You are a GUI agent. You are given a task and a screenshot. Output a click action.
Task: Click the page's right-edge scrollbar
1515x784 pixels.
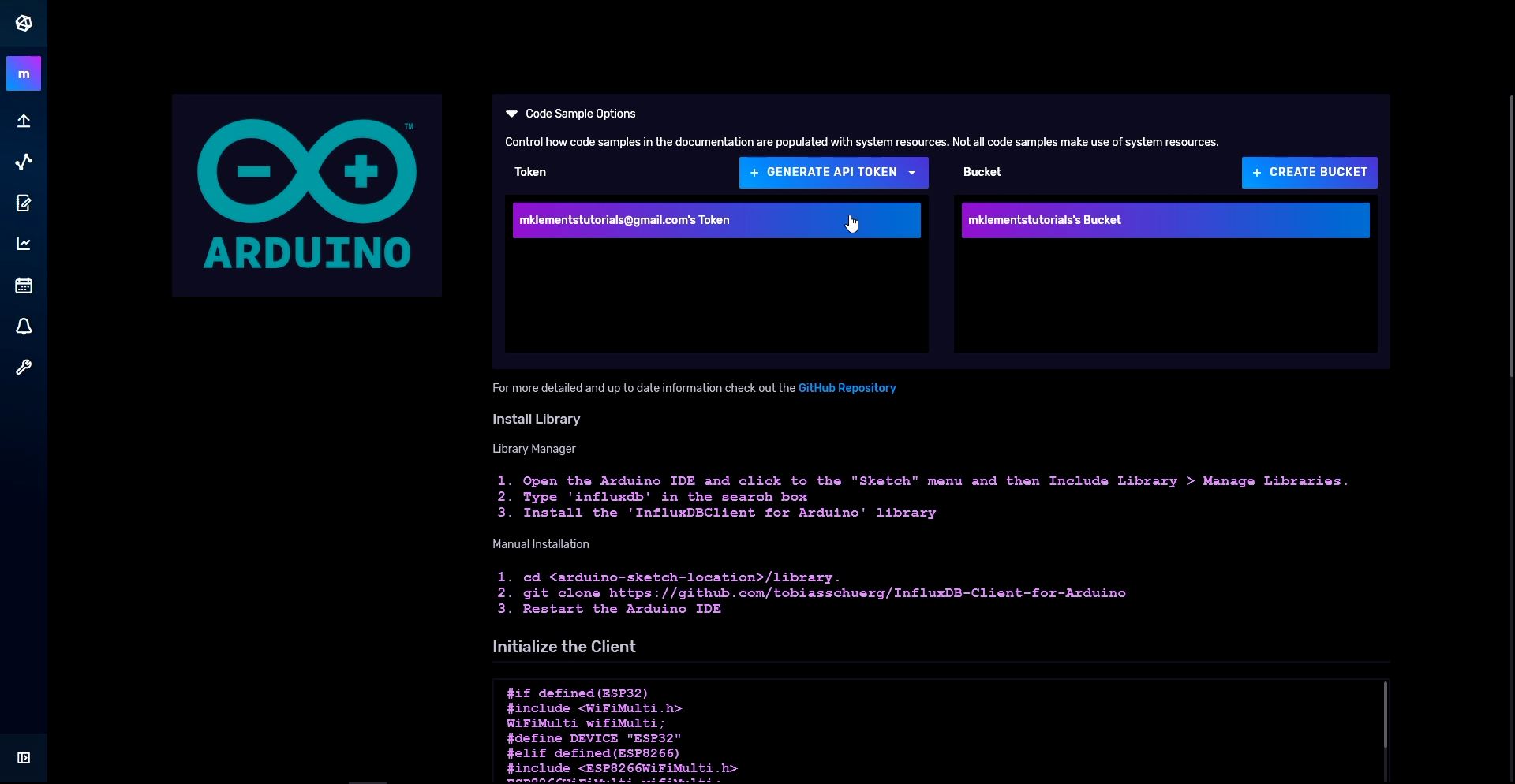(x=1511, y=315)
